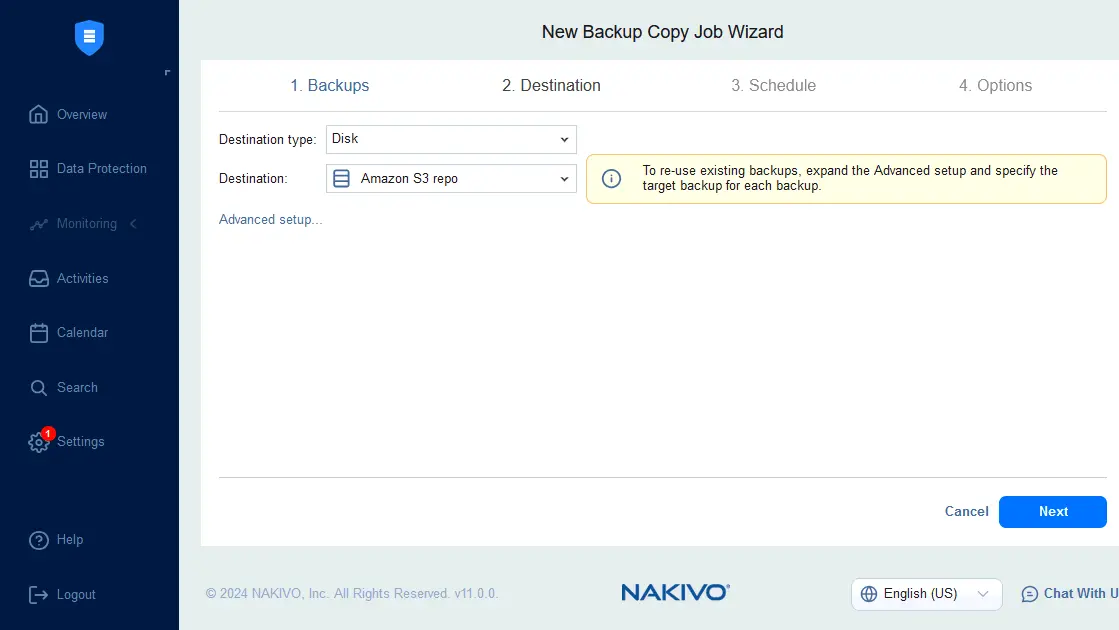Click the Logout arrow icon
The height and width of the screenshot is (630, 1119).
39,594
